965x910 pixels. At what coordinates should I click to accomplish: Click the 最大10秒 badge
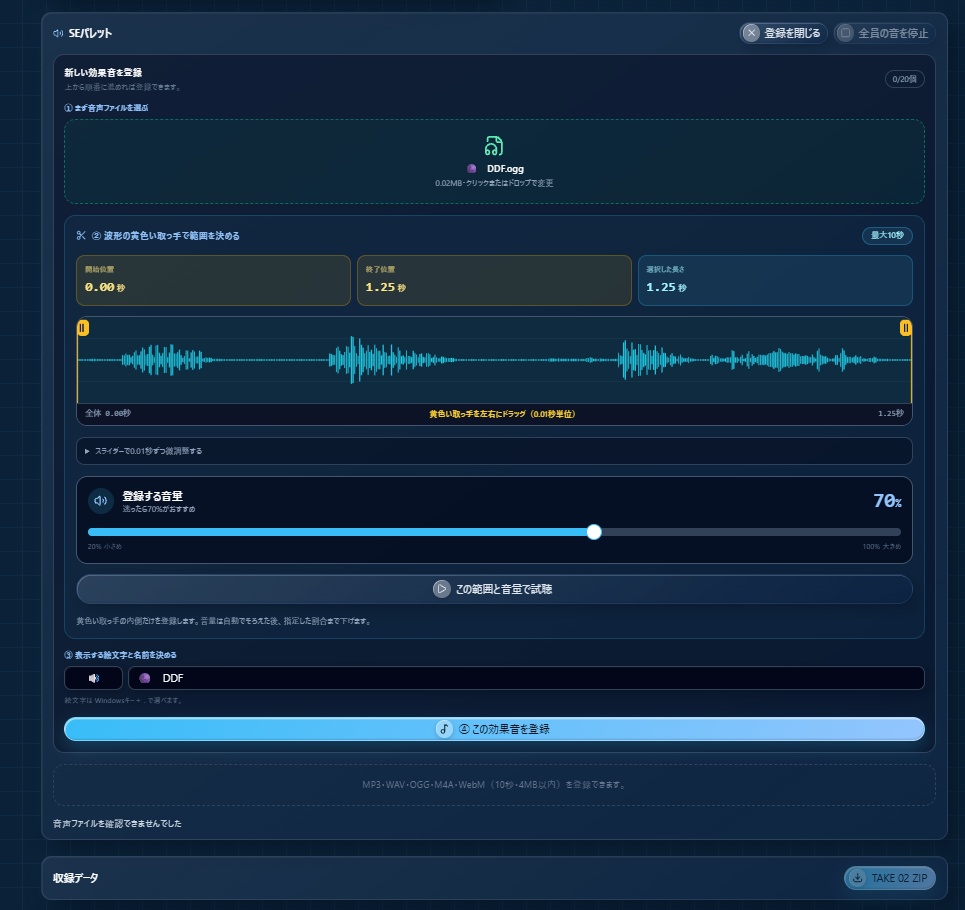coord(887,236)
